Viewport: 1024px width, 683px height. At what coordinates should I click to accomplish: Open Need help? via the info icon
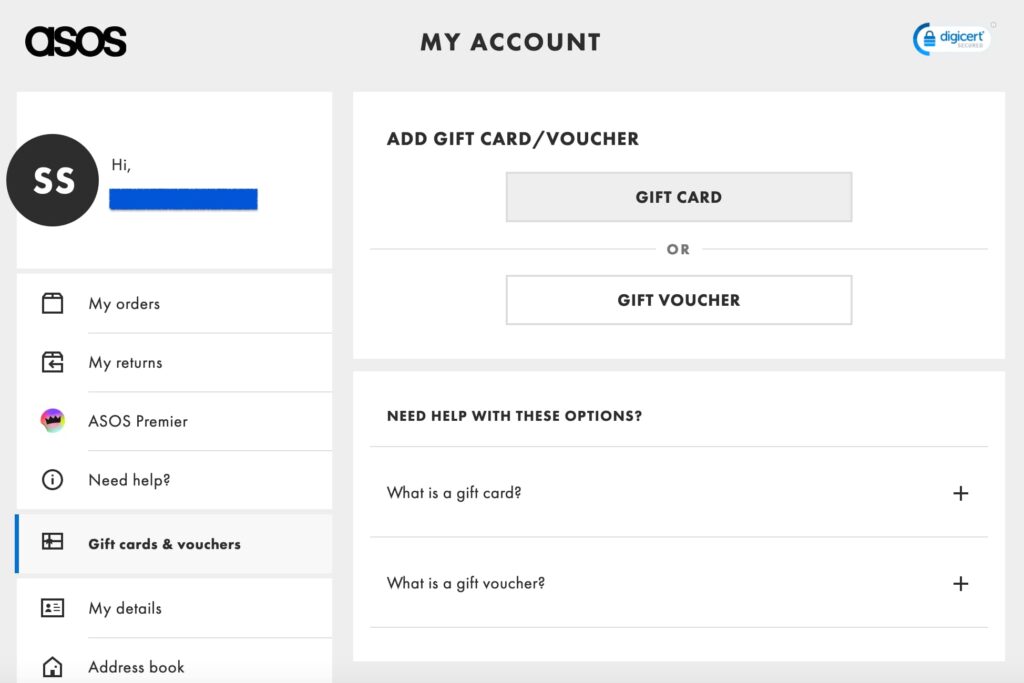[51, 480]
